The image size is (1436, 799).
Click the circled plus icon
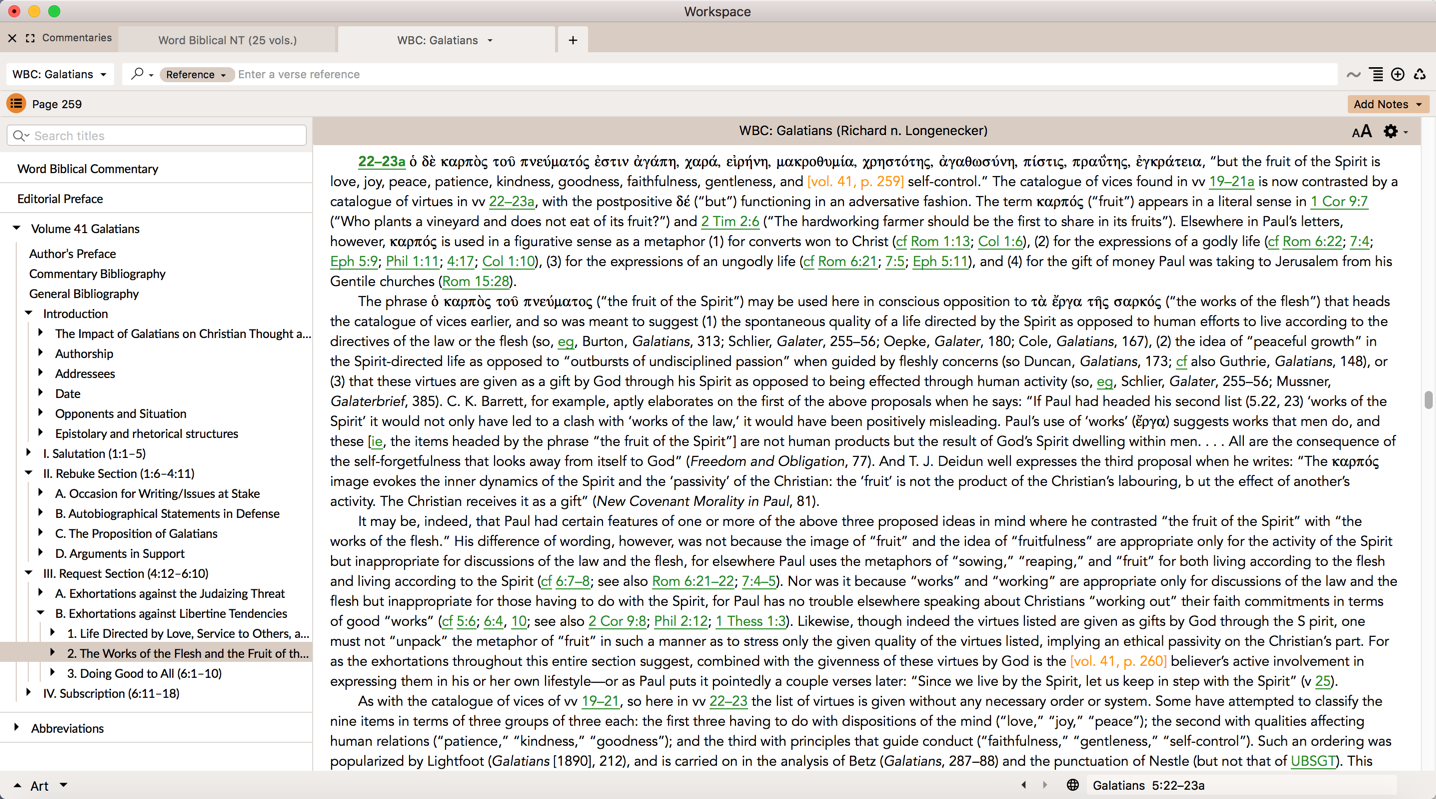click(x=1398, y=75)
